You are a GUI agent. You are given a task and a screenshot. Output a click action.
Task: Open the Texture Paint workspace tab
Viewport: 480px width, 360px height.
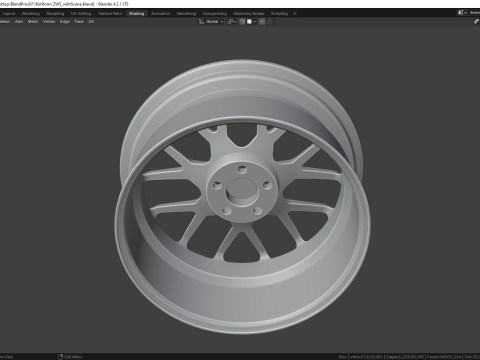pyautogui.click(x=110, y=14)
